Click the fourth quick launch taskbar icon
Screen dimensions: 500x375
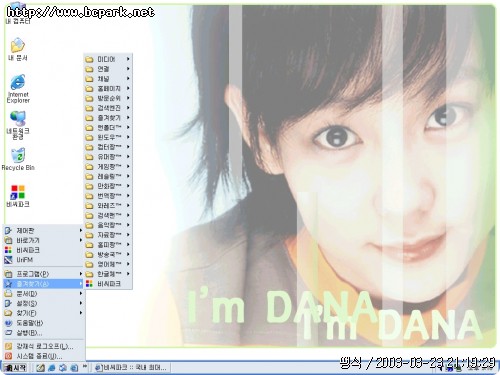click(x=74, y=368)
